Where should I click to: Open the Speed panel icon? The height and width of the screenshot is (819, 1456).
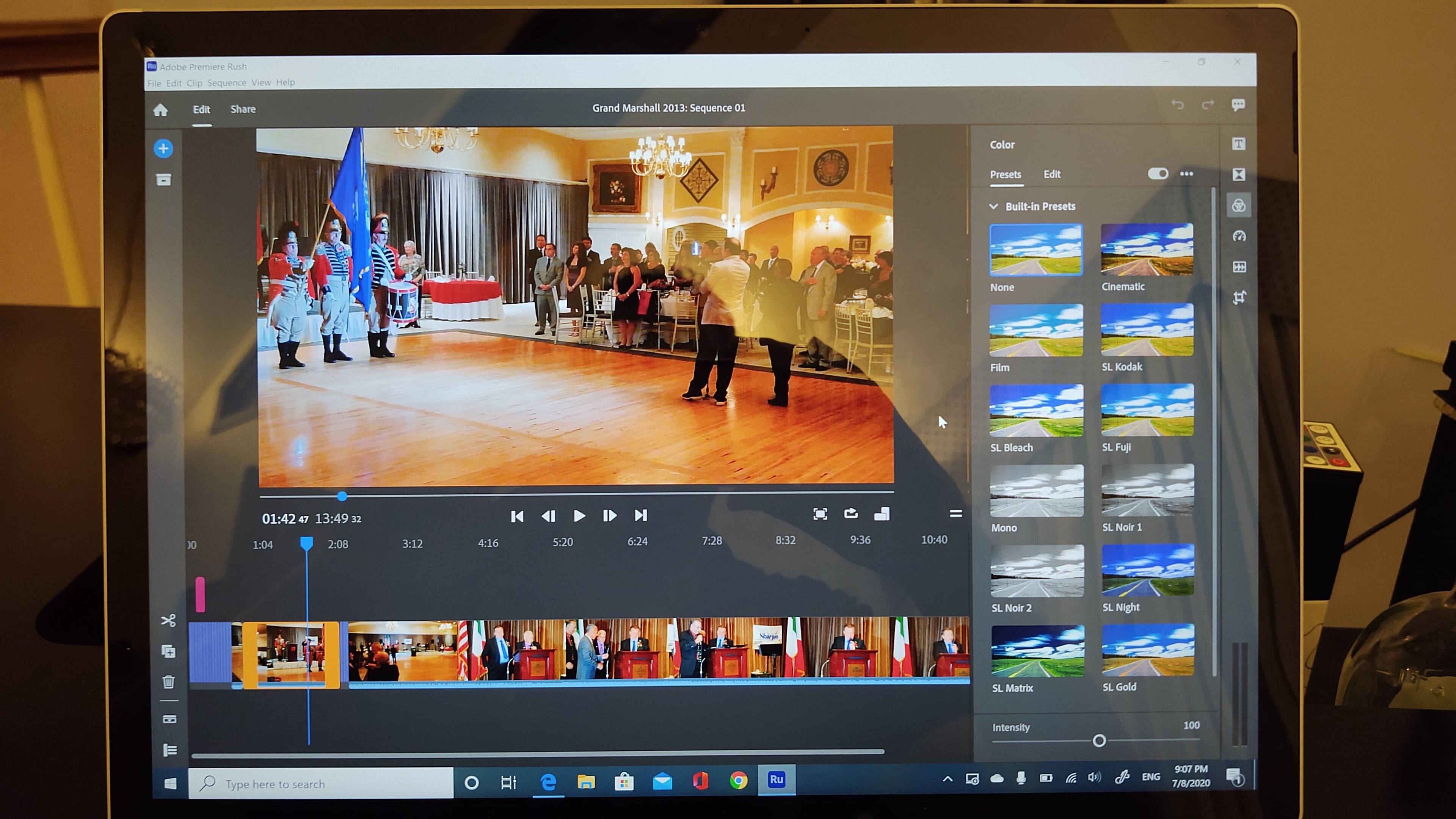point(1239,236)
